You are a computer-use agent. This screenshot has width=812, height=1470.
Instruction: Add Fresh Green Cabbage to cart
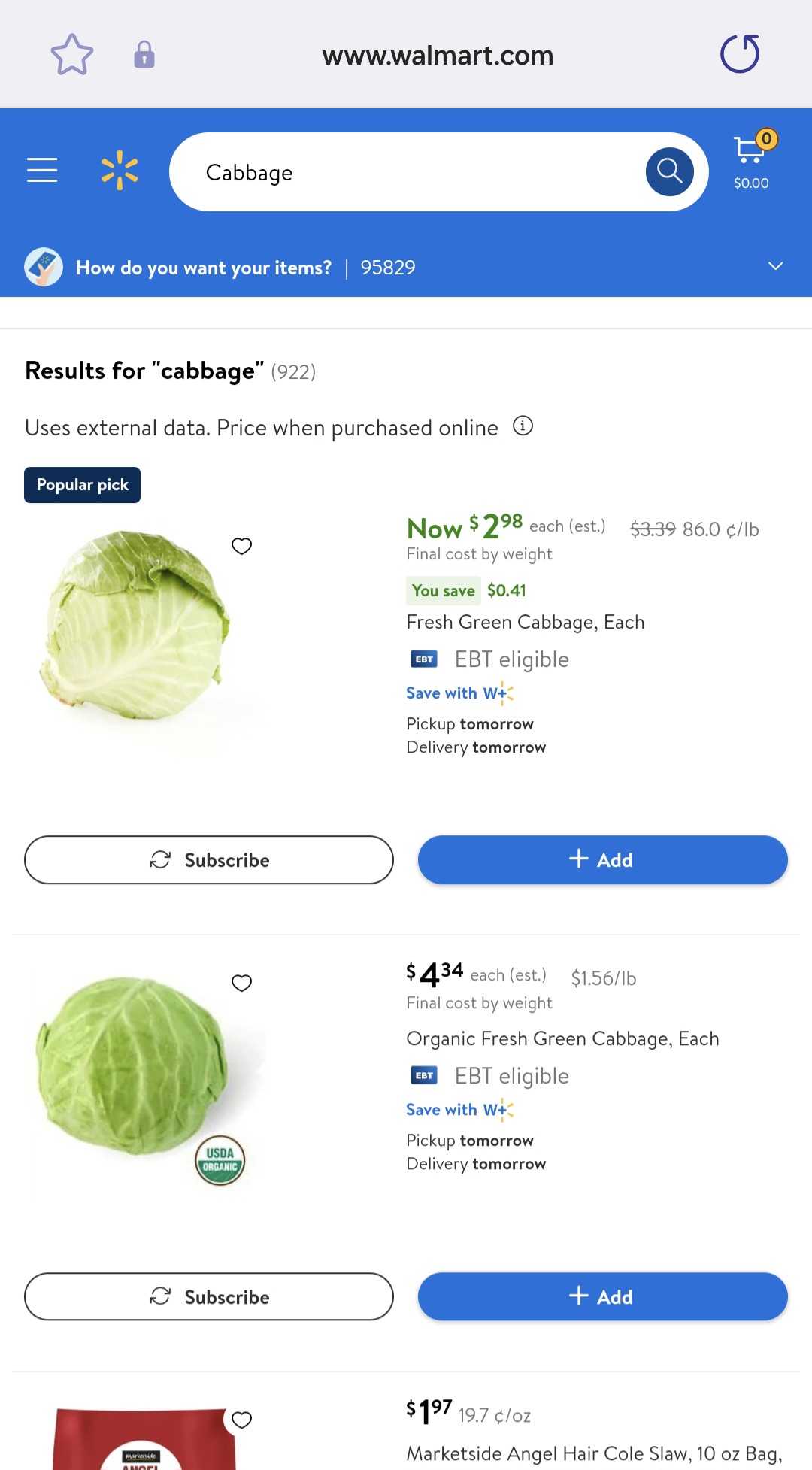[602, 859]
